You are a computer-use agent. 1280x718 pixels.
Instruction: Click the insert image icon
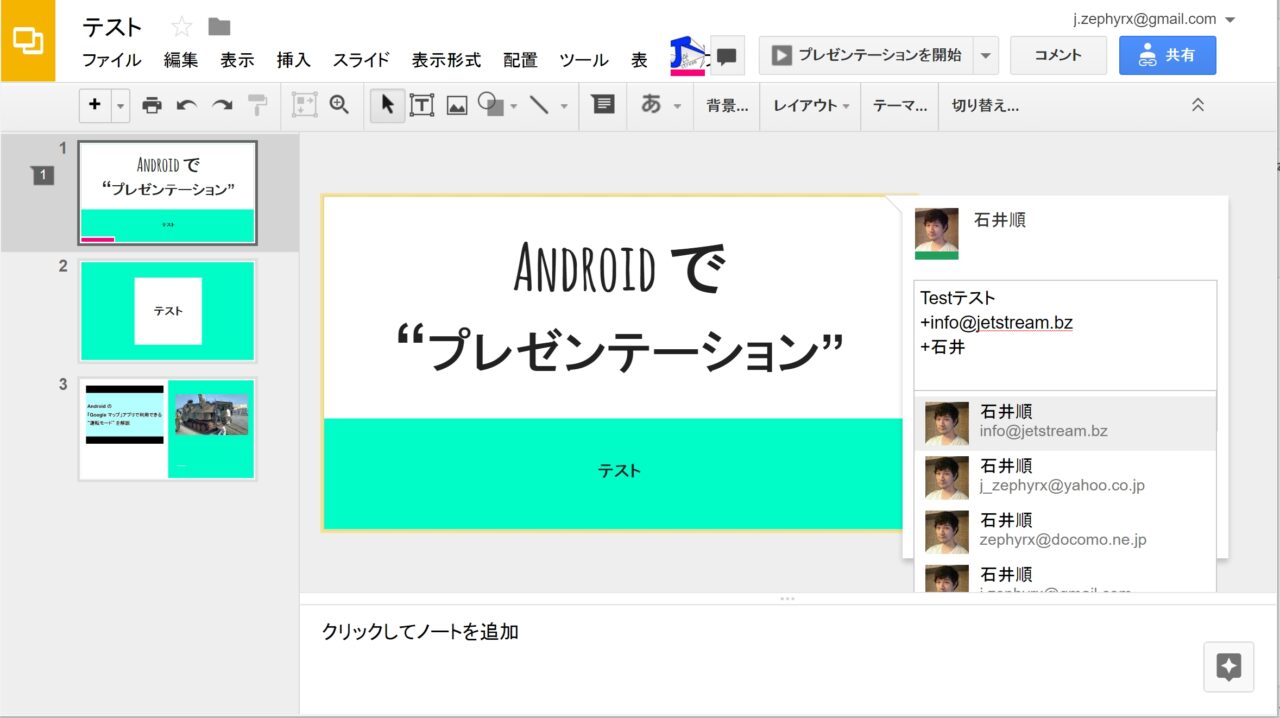coord(457,105)
